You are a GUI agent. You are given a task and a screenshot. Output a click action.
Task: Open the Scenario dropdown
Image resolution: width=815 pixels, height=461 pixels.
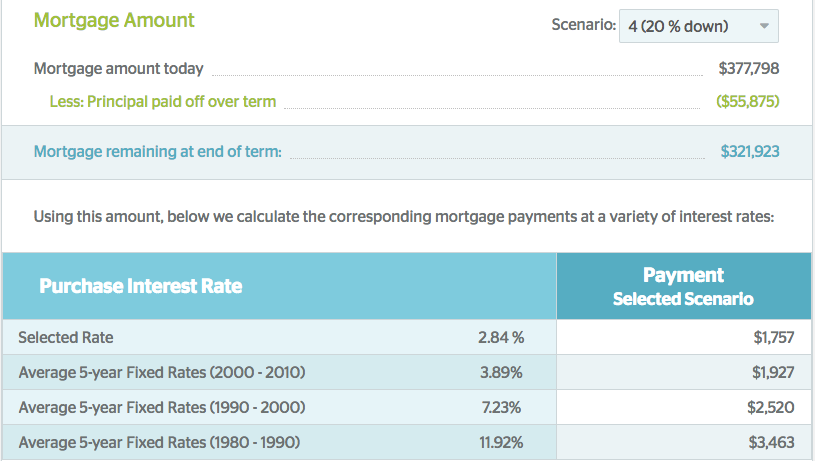[699, 26]
